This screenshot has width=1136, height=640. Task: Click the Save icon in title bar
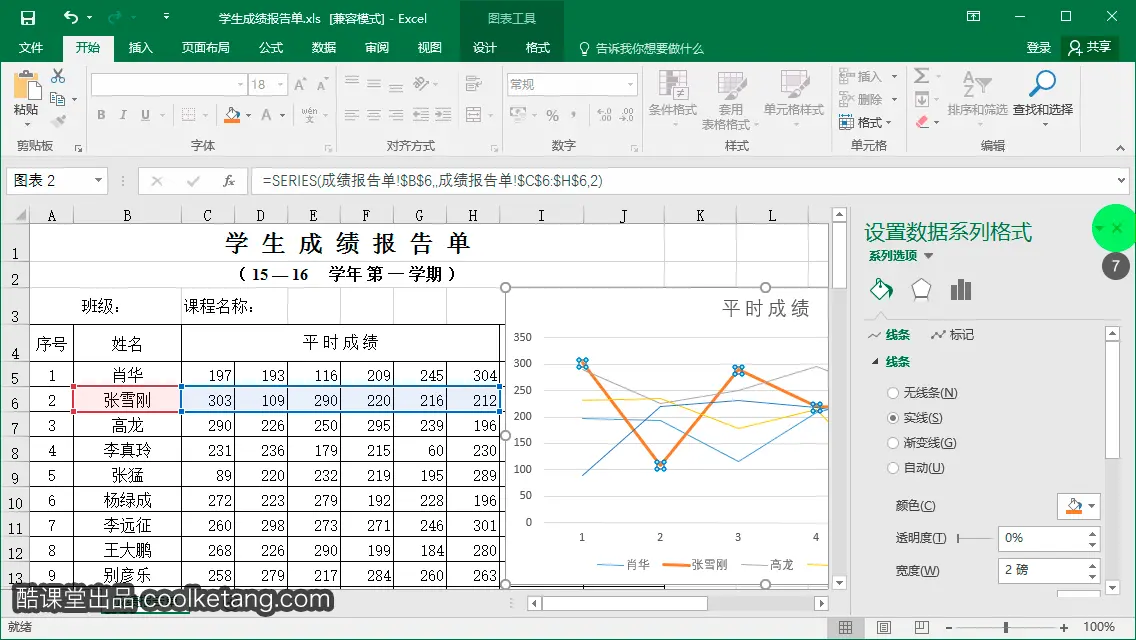coord(28,17)
